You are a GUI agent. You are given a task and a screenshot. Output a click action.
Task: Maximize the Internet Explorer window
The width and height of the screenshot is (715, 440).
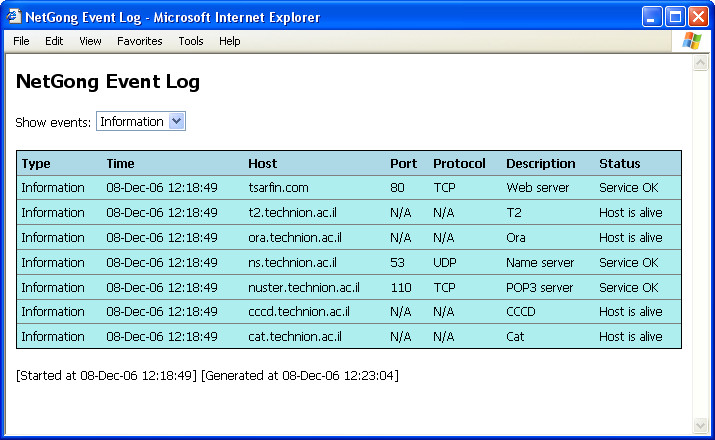675,17
